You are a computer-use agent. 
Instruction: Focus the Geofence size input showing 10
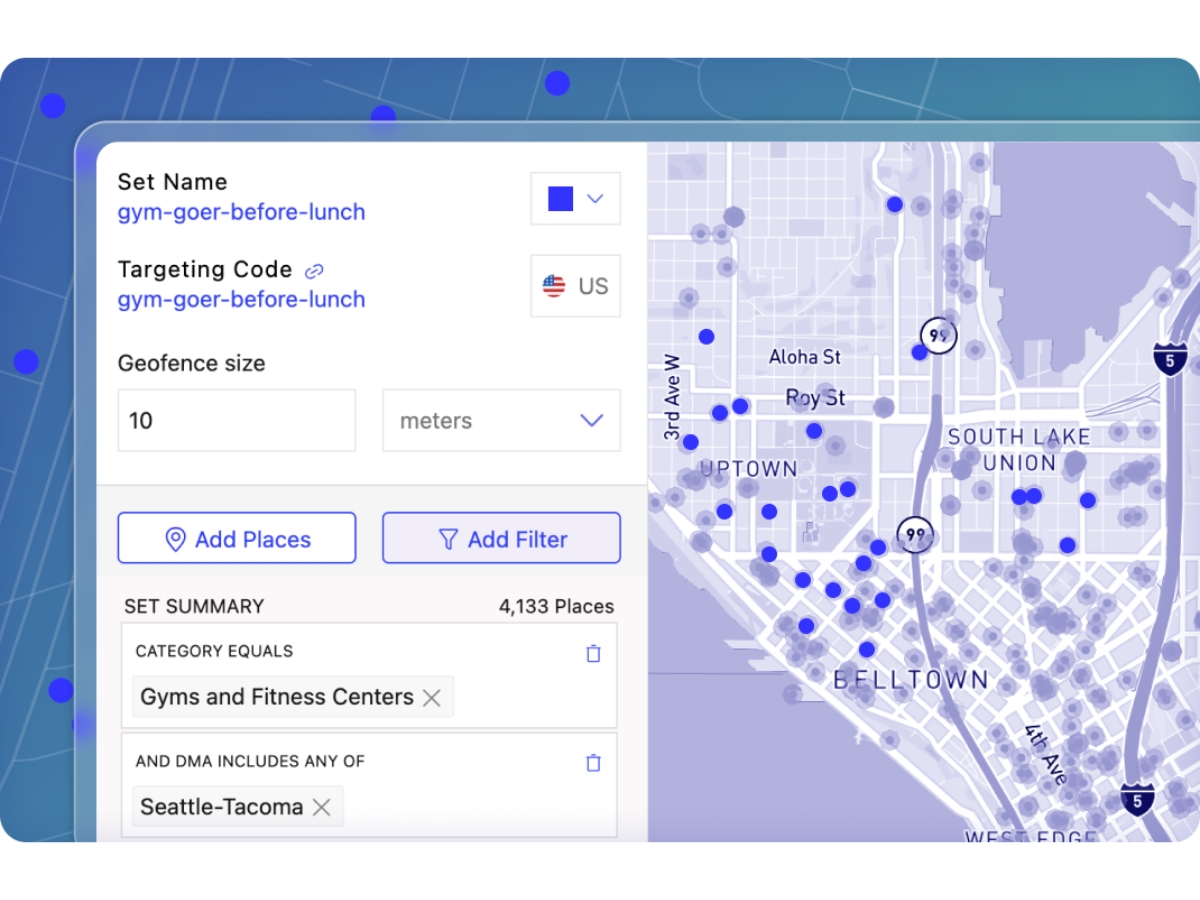click(237, 420)
